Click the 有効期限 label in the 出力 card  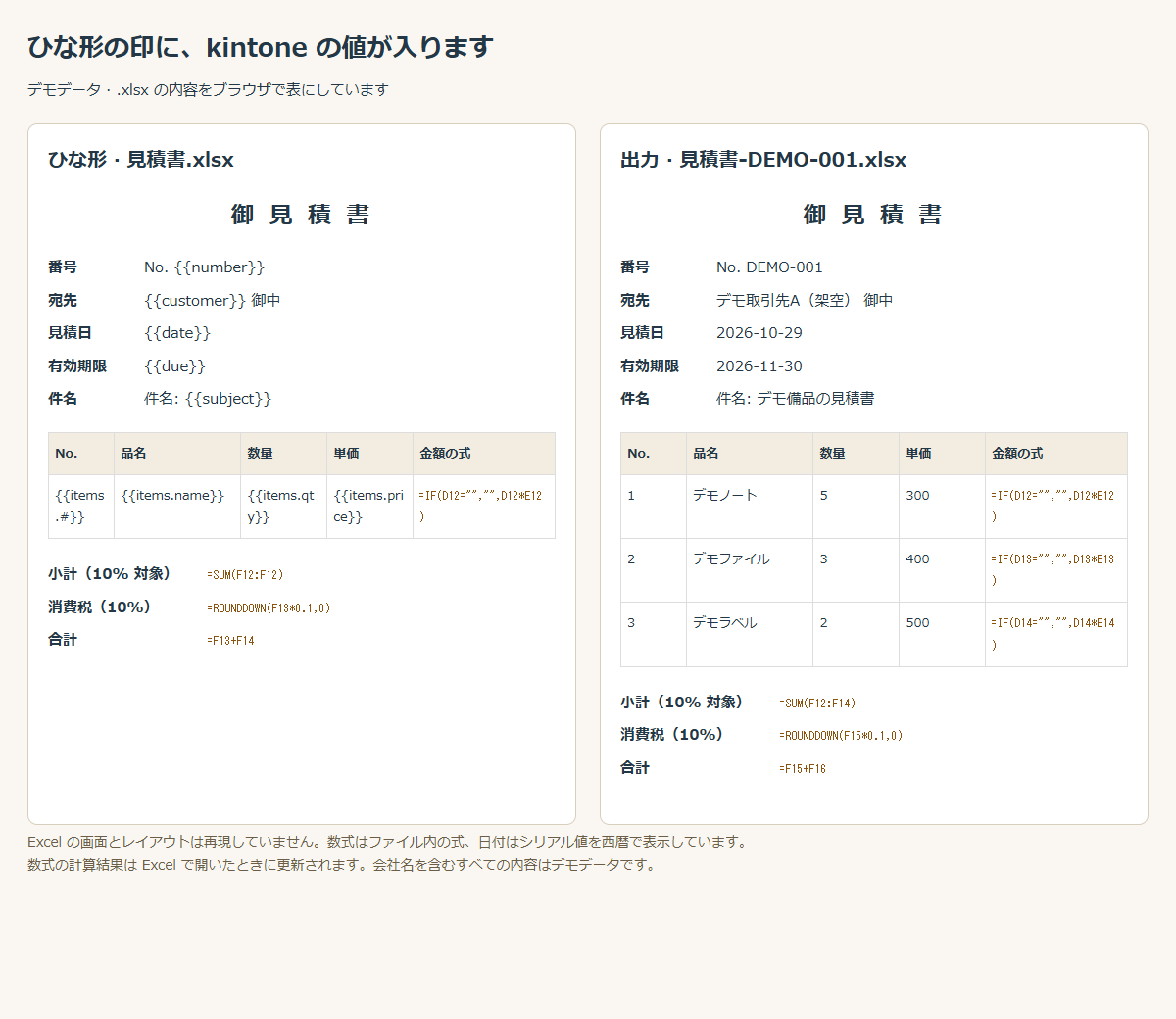click(x=650, y=365)
